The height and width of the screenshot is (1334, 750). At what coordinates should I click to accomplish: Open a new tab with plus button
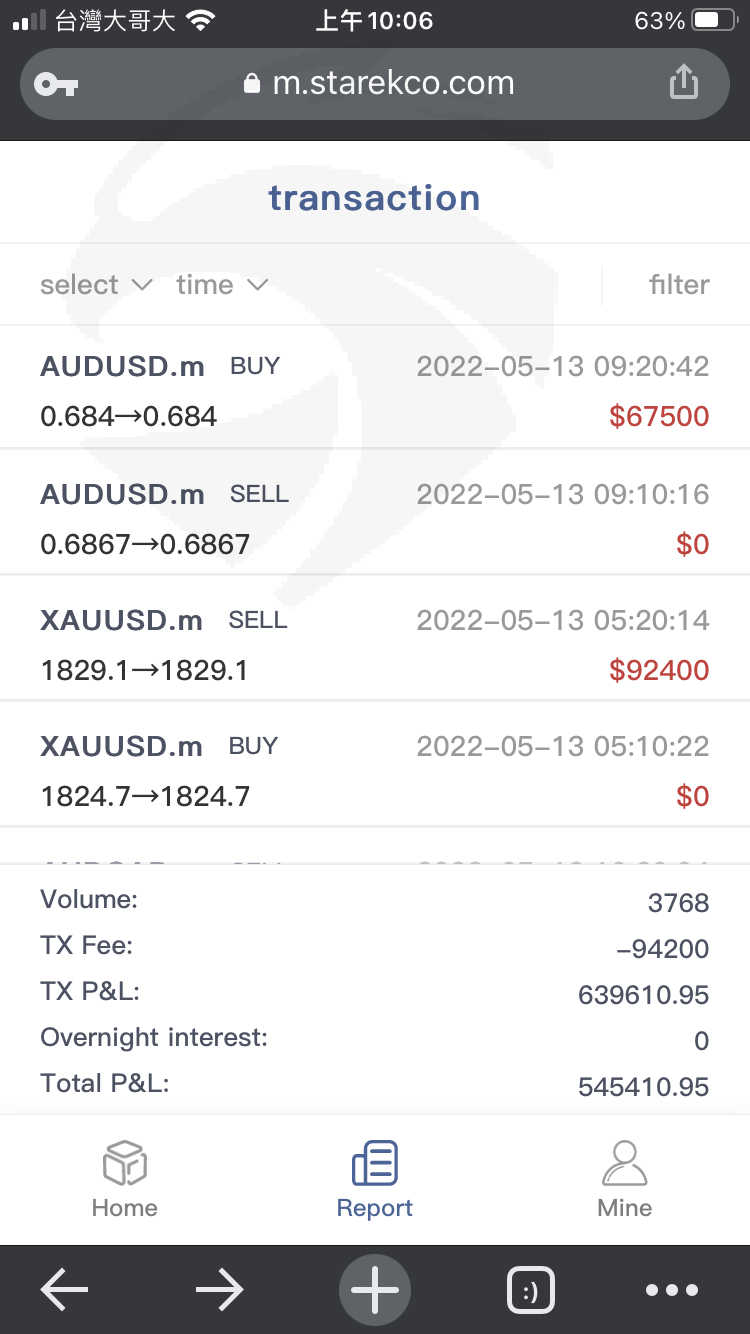(x=375, y=1290)
